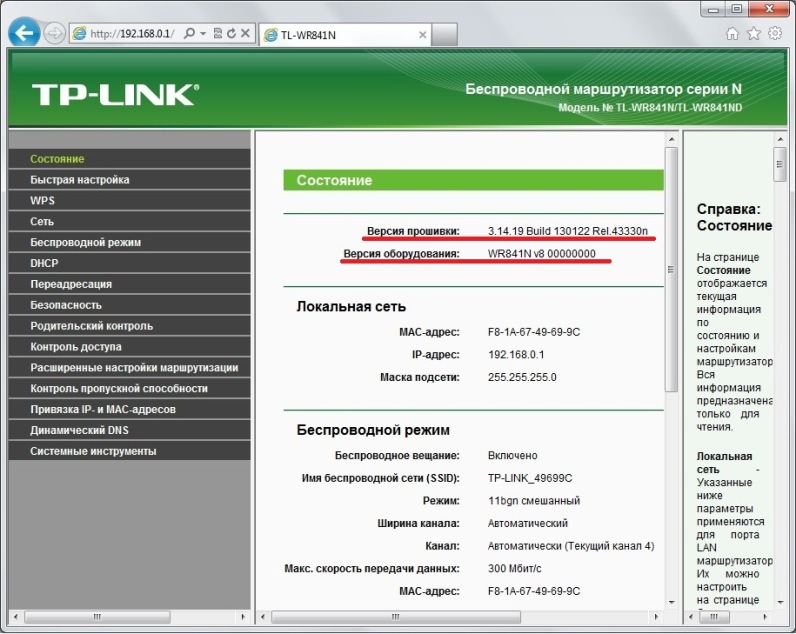
Task: Open the browser Home icon
Action: (x=732, y=34)
